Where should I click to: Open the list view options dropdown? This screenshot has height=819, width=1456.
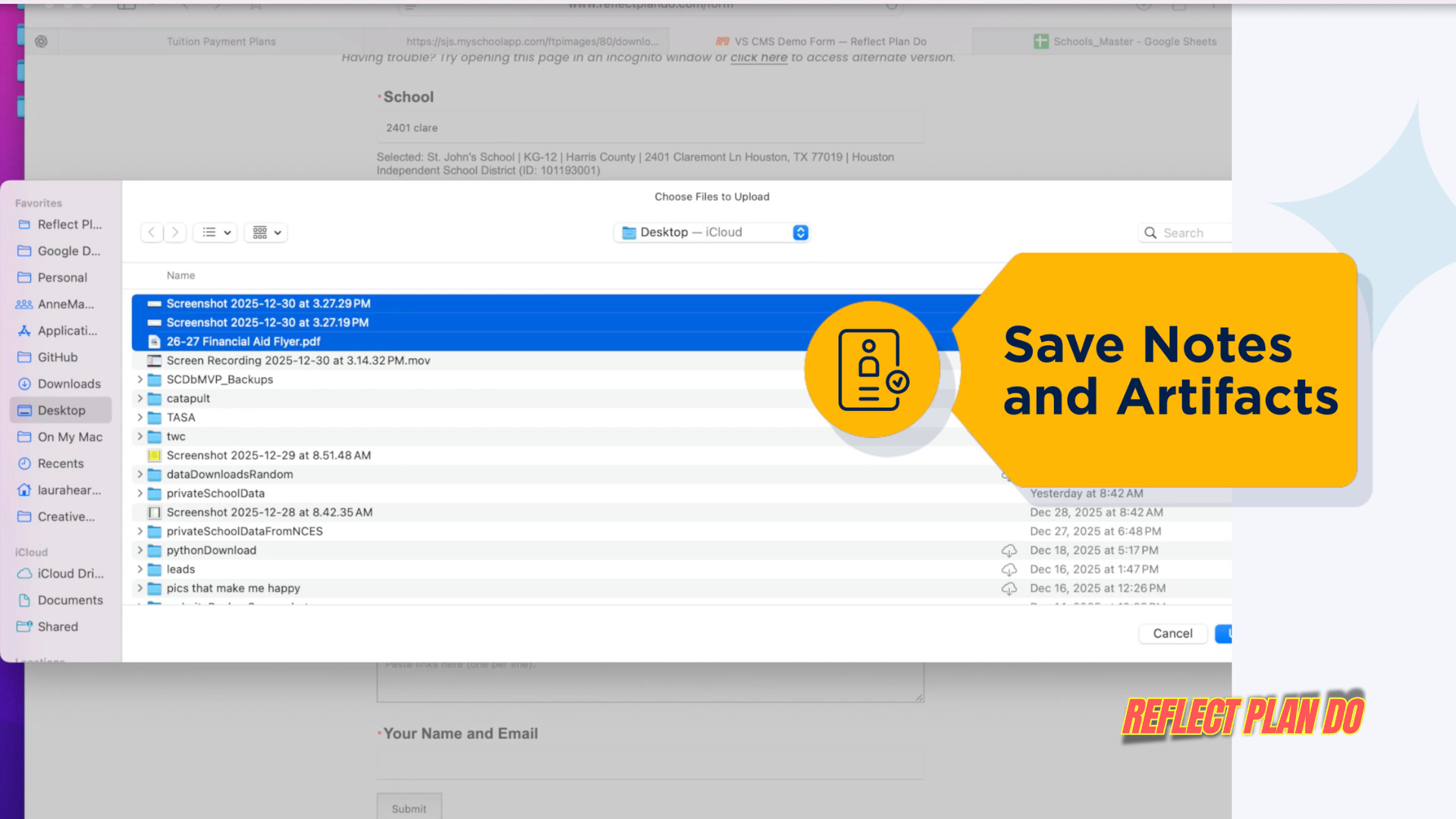click(215, 232)
